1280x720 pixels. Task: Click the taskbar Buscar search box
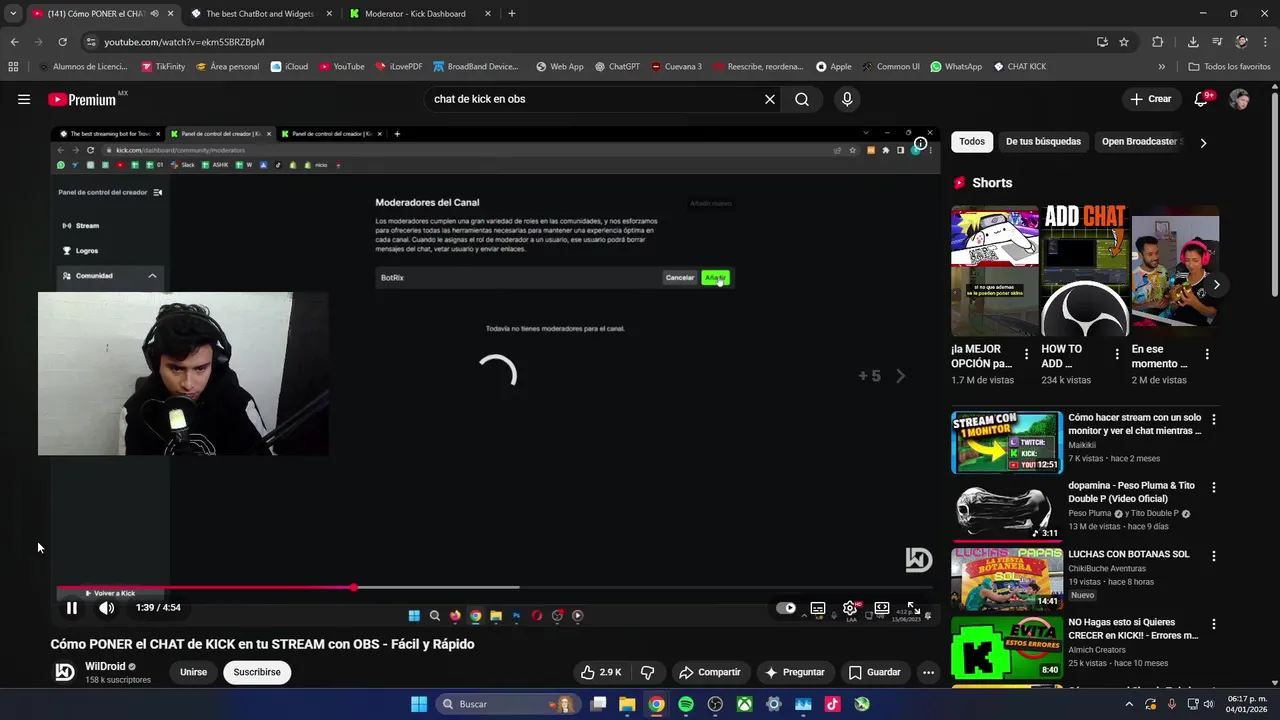click(510, 704)
